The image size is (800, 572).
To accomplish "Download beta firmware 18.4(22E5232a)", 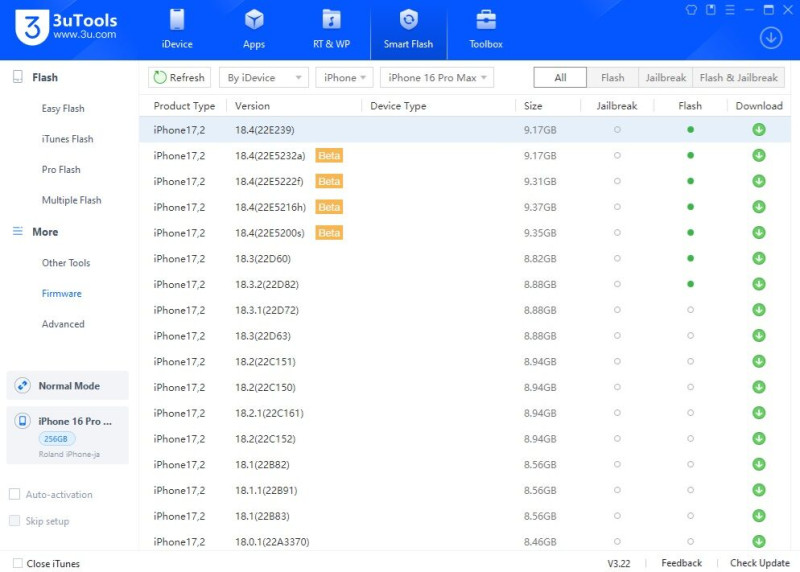I will tap(759, 155).
